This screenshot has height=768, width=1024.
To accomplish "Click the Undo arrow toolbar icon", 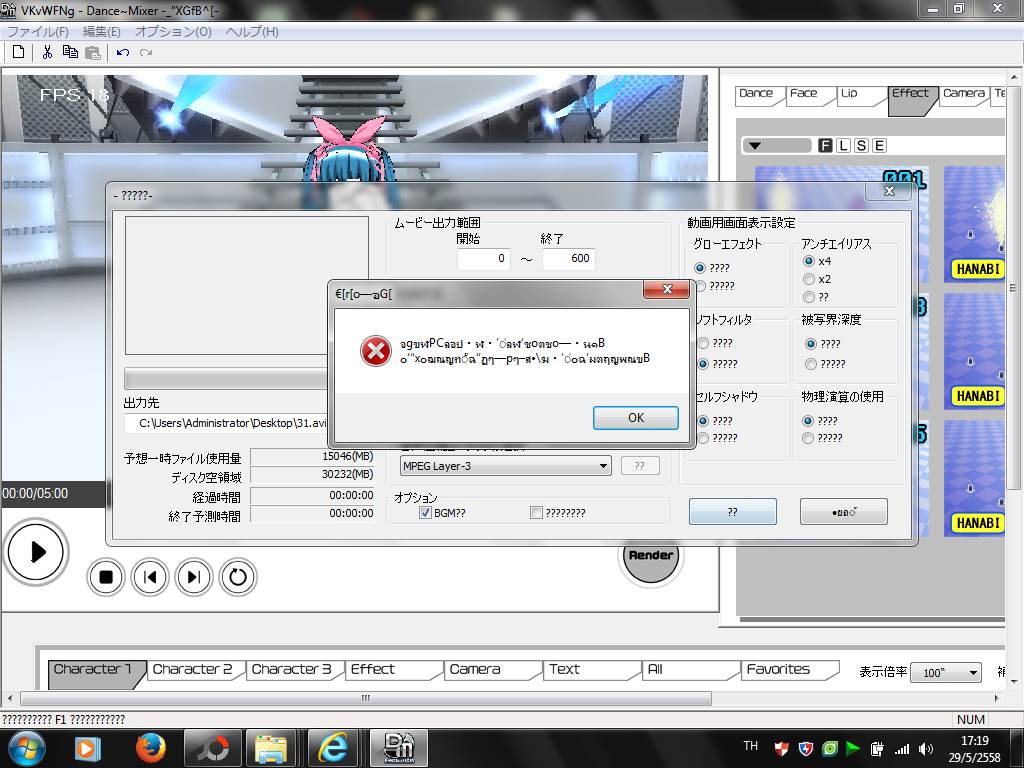I will (123, 52).
